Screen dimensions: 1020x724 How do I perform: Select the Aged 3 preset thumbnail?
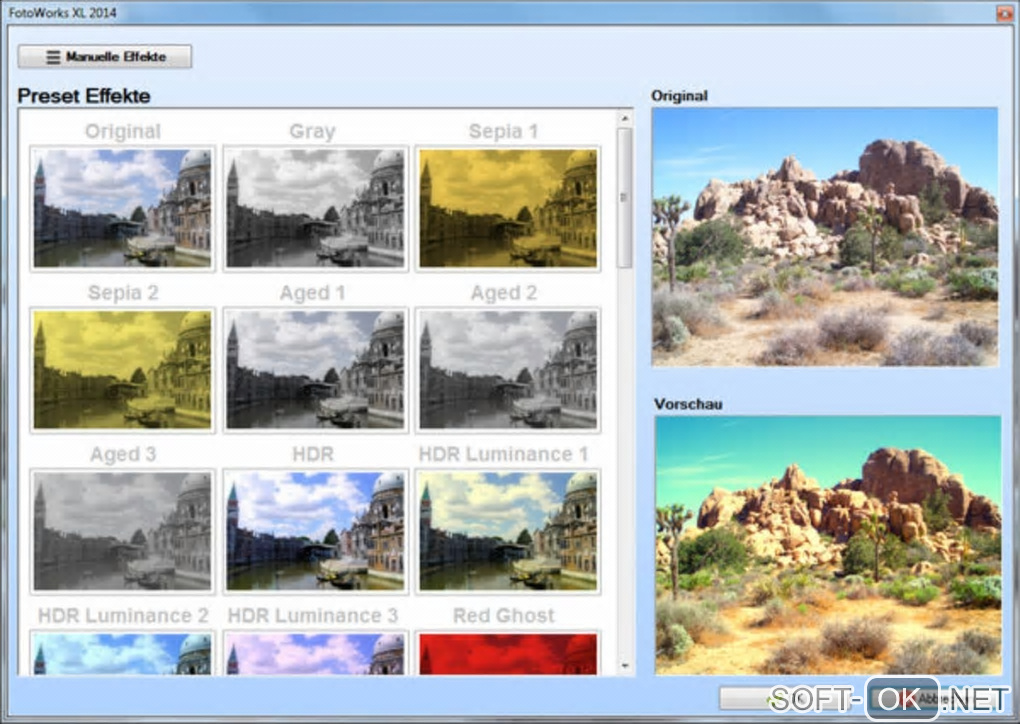(122, 531)
